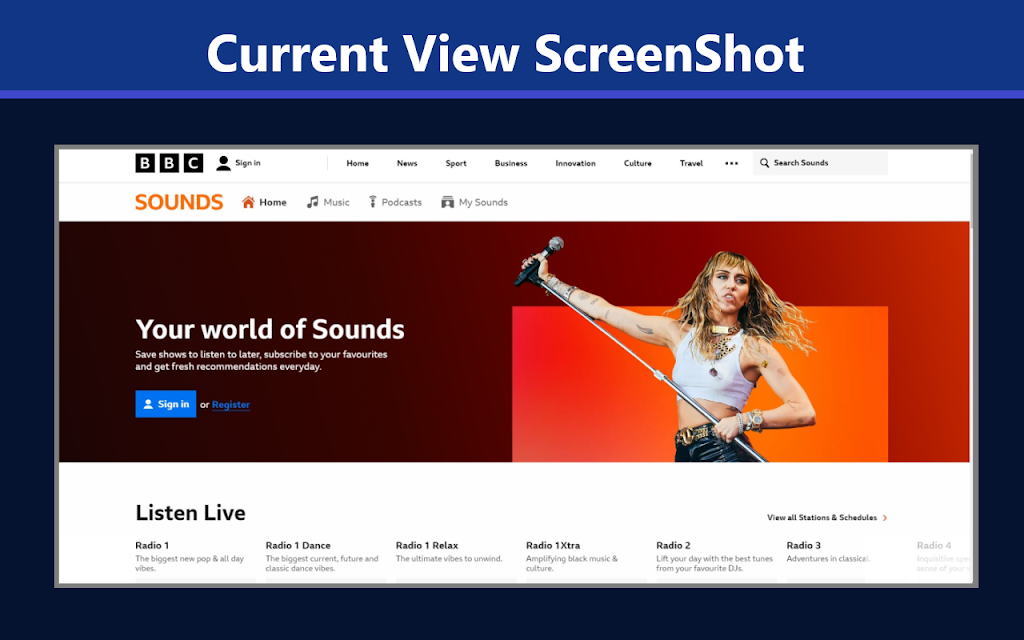Click the top bar account person icon
The image size is (1024, 640).
tap(223, 163)
